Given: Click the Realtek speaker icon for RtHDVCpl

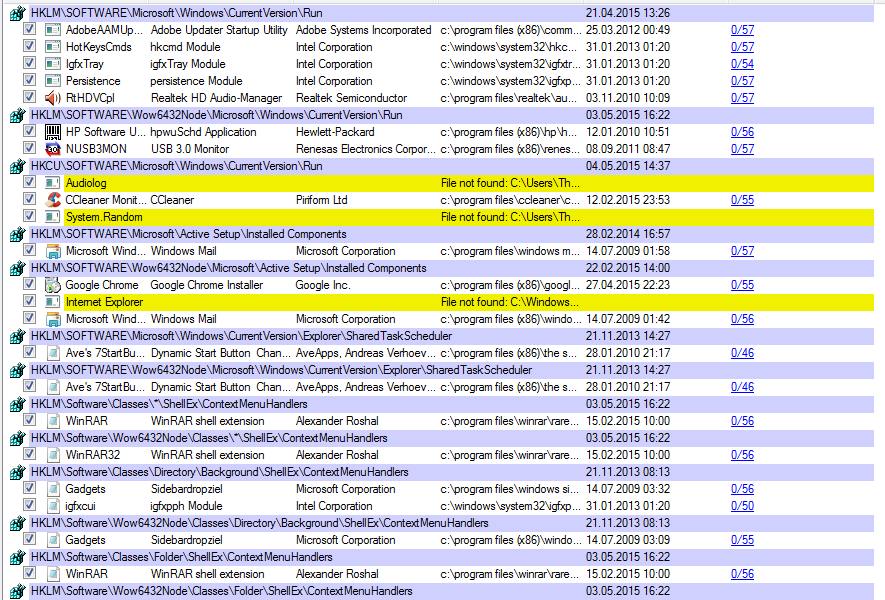Looking at the screenshot, I should click(x=53, y=98).
